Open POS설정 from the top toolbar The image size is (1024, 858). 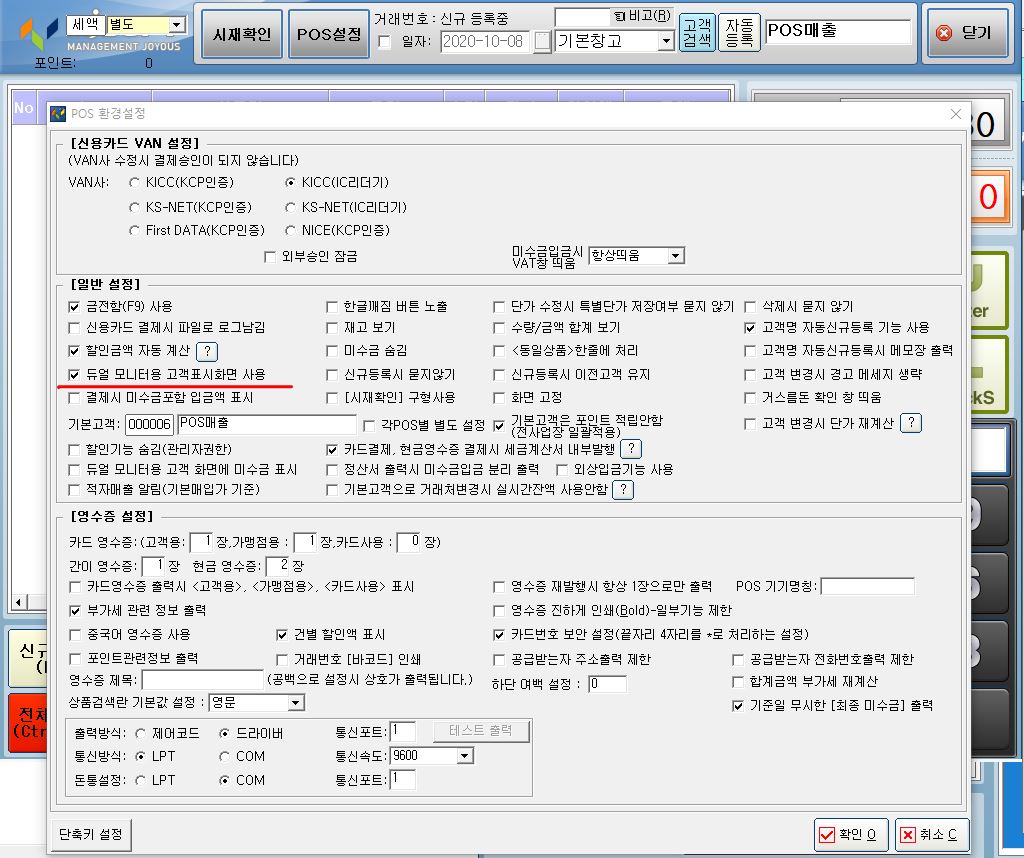click(329, 35)
